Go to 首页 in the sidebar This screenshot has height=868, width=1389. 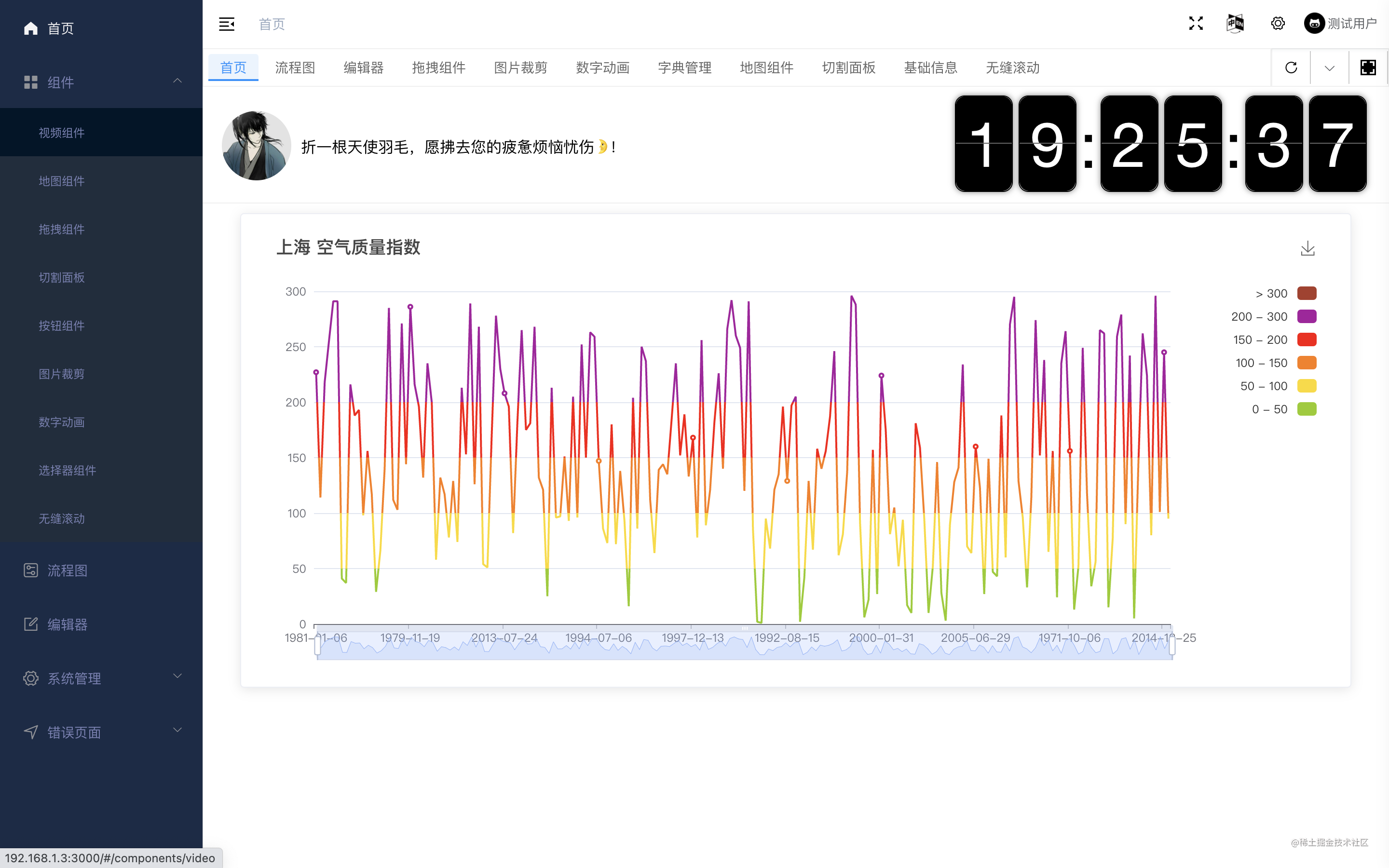[60, 28]
